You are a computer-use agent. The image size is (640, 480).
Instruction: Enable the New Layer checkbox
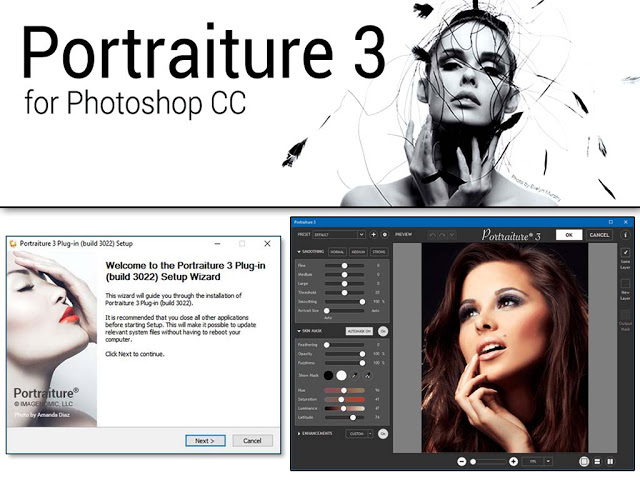625,284
